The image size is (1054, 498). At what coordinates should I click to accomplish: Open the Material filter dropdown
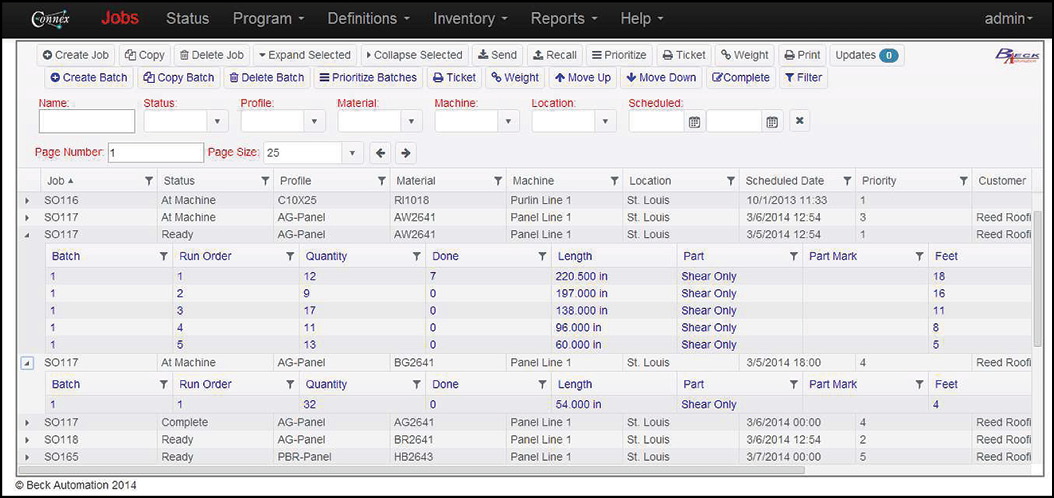coord(412,122)
